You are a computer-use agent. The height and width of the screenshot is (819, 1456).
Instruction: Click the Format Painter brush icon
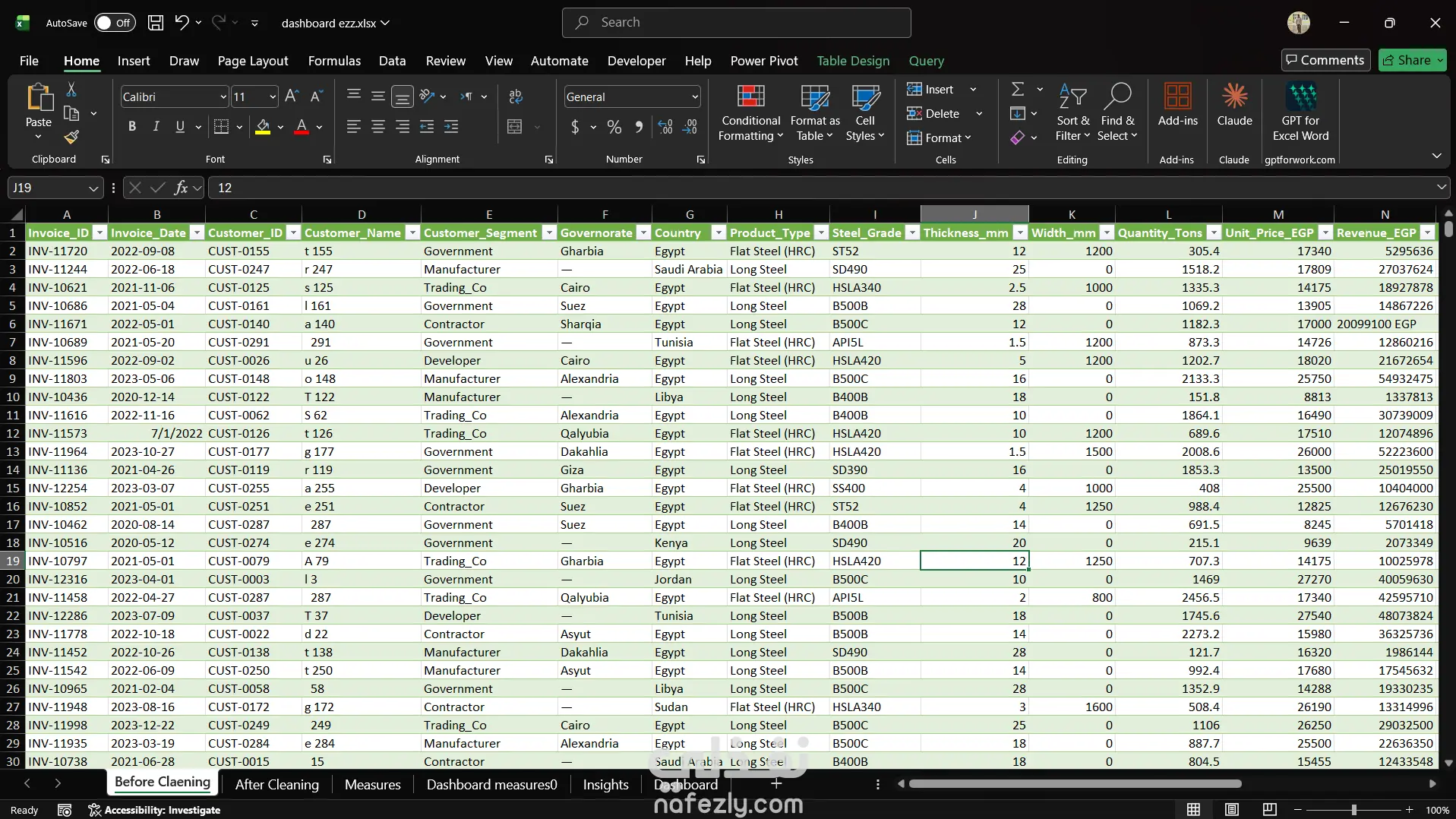click(x=71, y=138)
